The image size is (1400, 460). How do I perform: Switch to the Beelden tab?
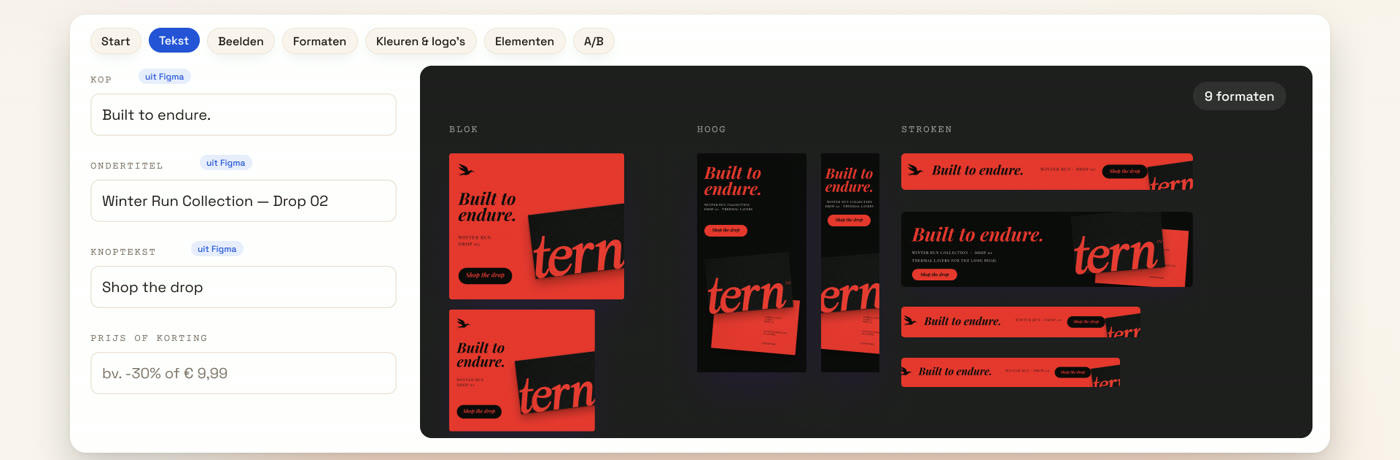[x=241, y=41]
